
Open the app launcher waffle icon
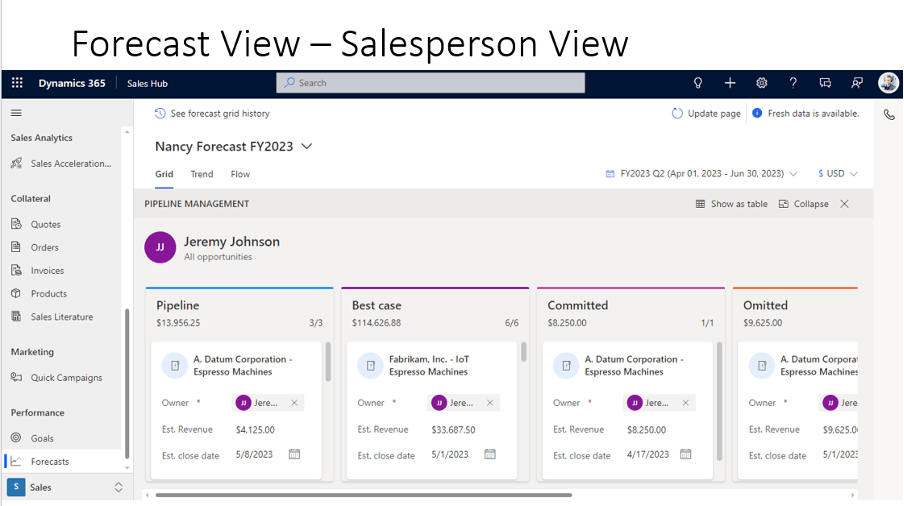[x=17, y=83]
